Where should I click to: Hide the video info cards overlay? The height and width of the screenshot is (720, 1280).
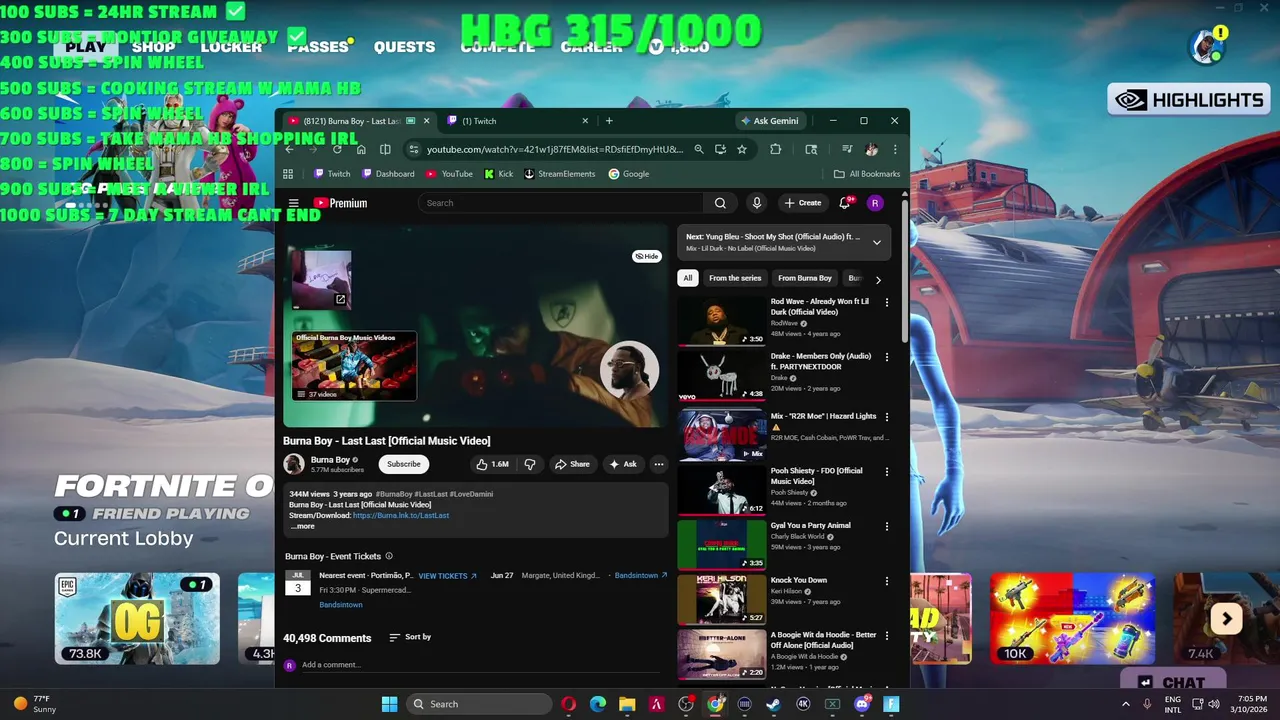click(647, 256)
